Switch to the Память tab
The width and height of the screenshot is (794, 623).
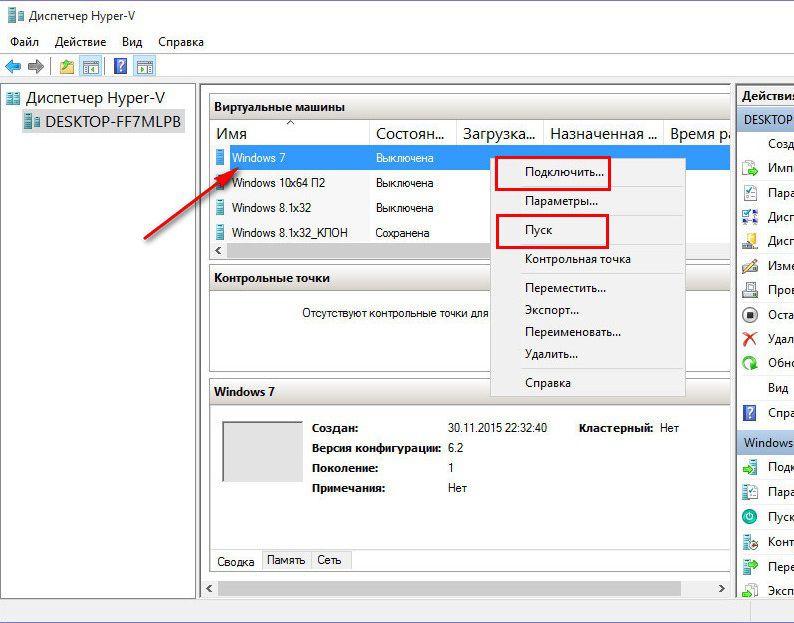point(286,561)
